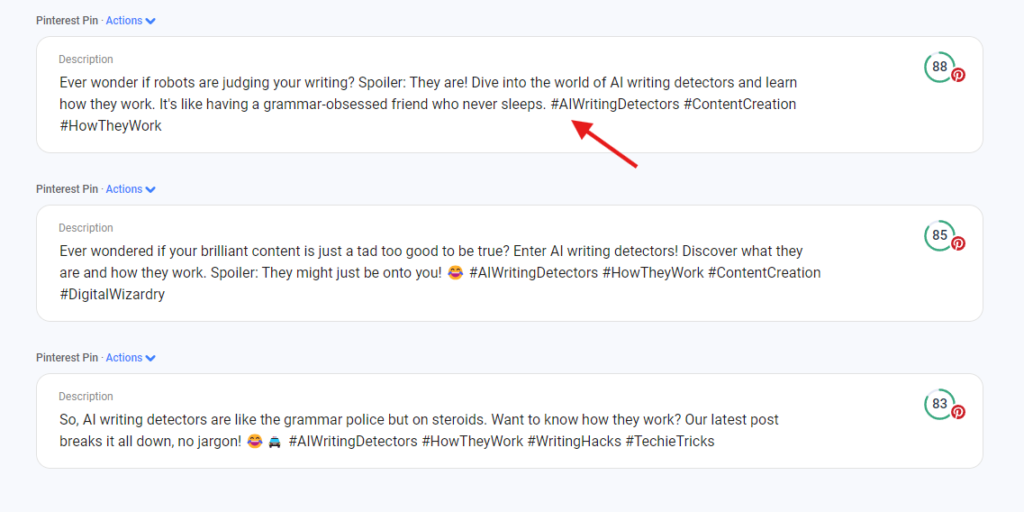Click the Pinterest logo beside score 83

pyautogui.click(x=957, y=411)
